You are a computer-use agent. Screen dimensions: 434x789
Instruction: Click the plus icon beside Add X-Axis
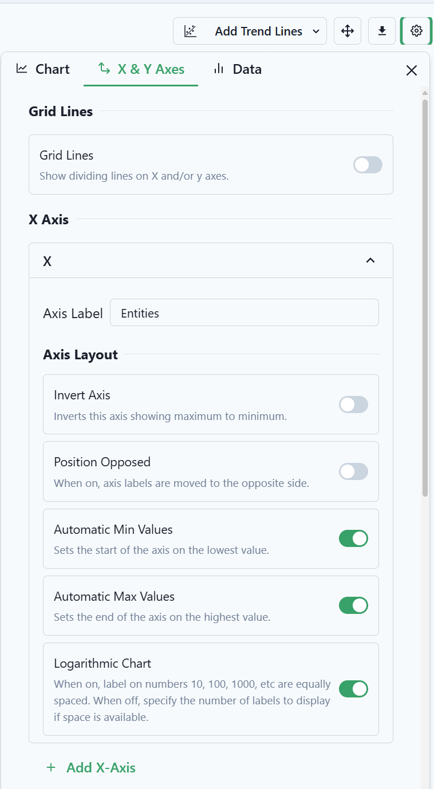coord(50,767)
